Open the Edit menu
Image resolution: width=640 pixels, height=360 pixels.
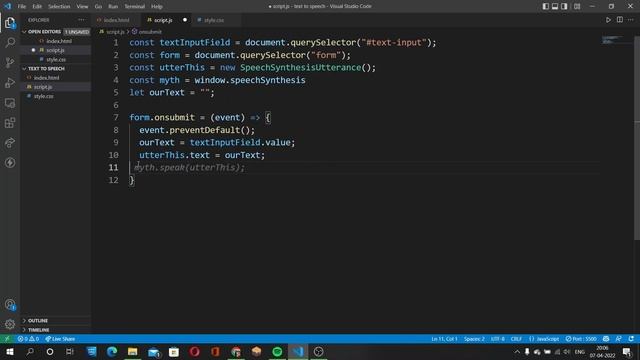pos(37,7)
